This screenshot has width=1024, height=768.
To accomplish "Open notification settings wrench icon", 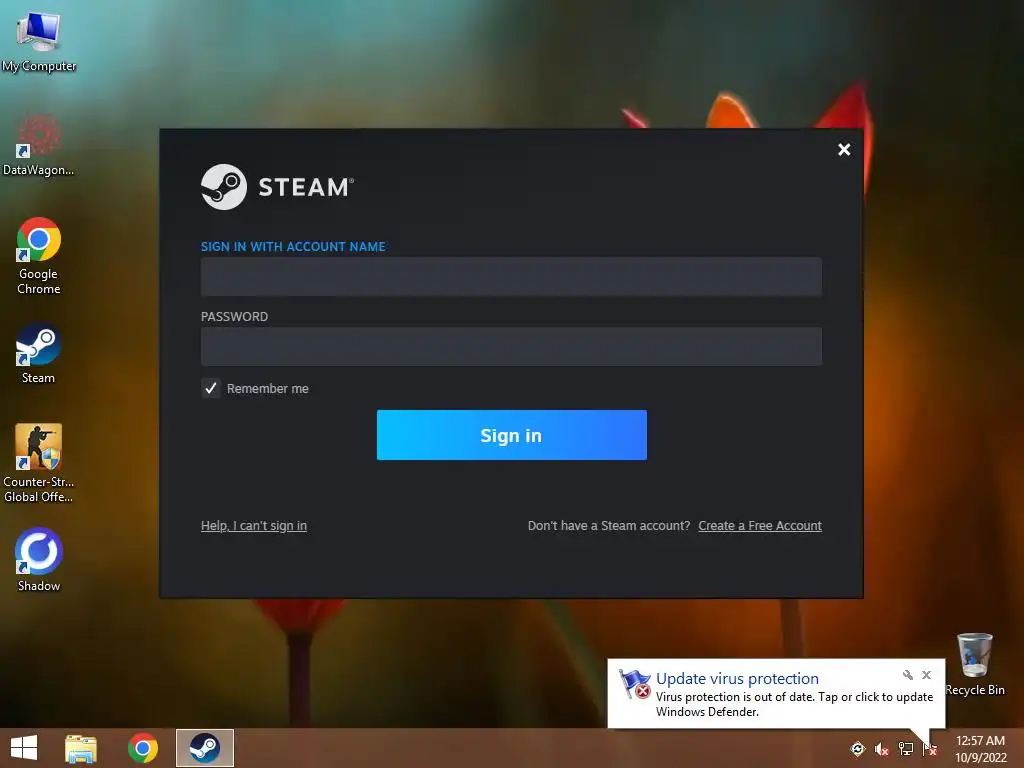I will click(908, 675).
